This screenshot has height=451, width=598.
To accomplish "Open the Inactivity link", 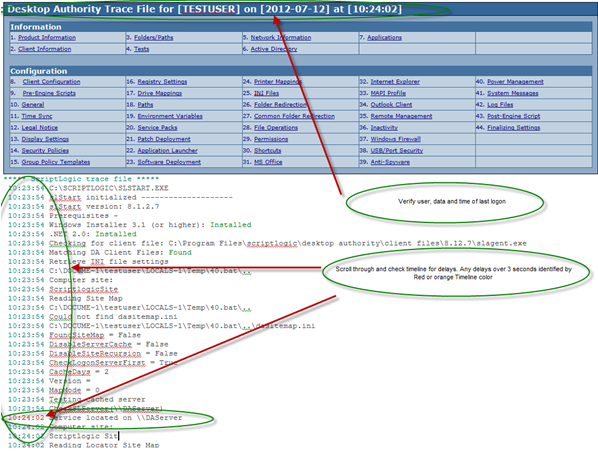I will coord(384,127).
